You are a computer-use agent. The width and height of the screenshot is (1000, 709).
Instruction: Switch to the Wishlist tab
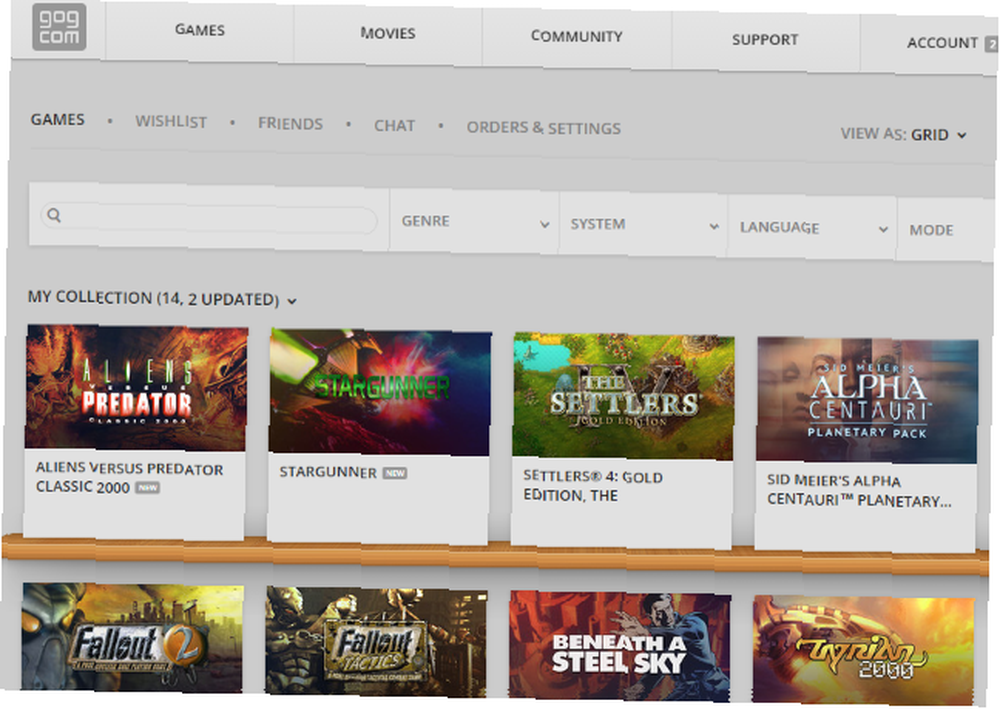171,121
